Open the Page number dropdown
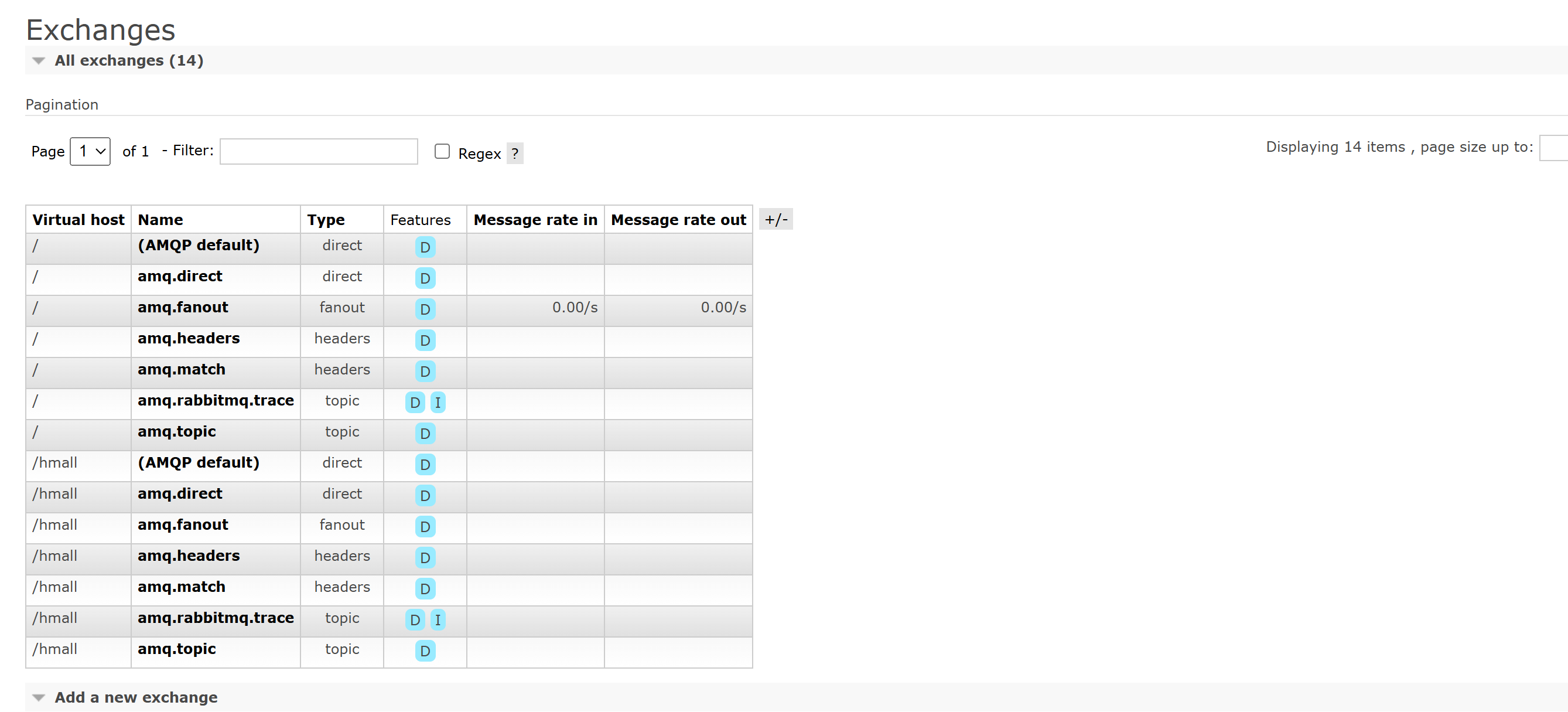The image size is (1568, 712). pyautogui.click(x=90, y=151)
